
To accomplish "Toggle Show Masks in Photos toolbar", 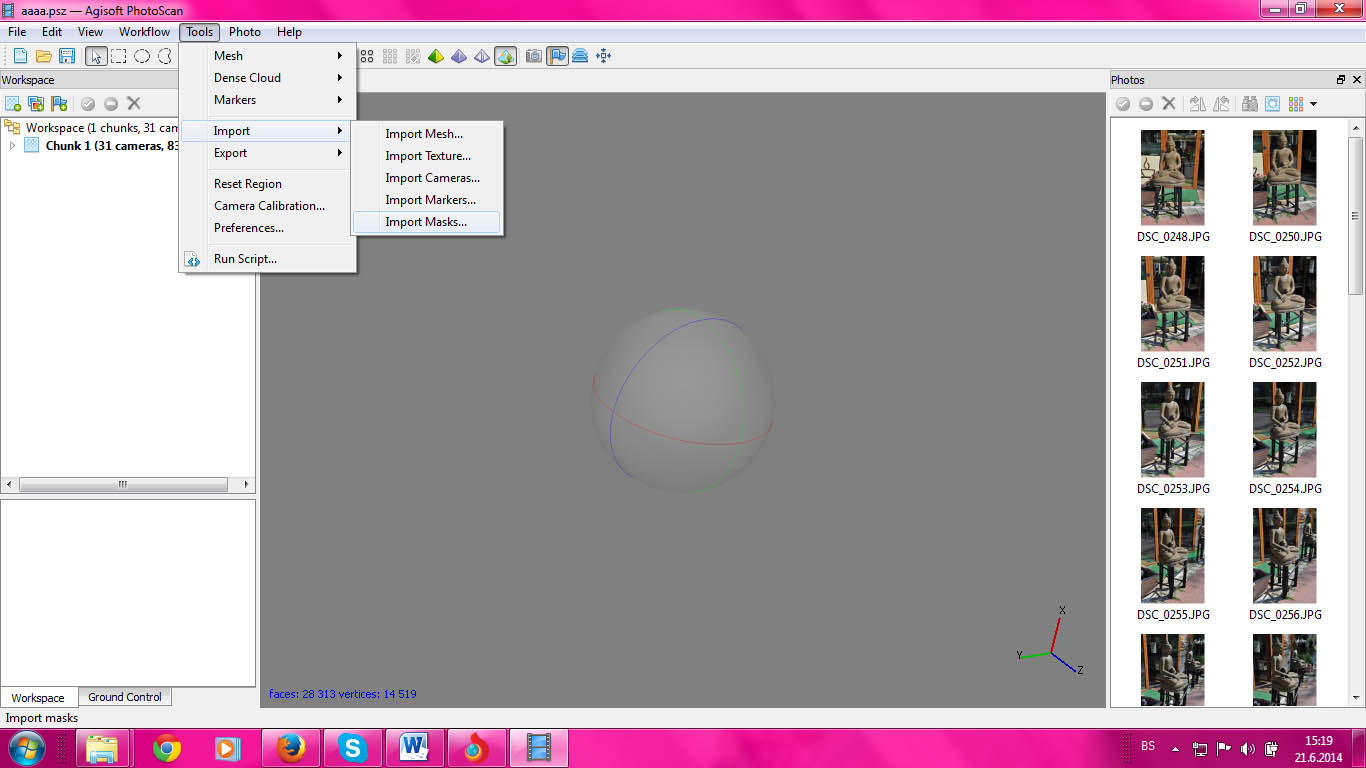I will coord(1272,103).
